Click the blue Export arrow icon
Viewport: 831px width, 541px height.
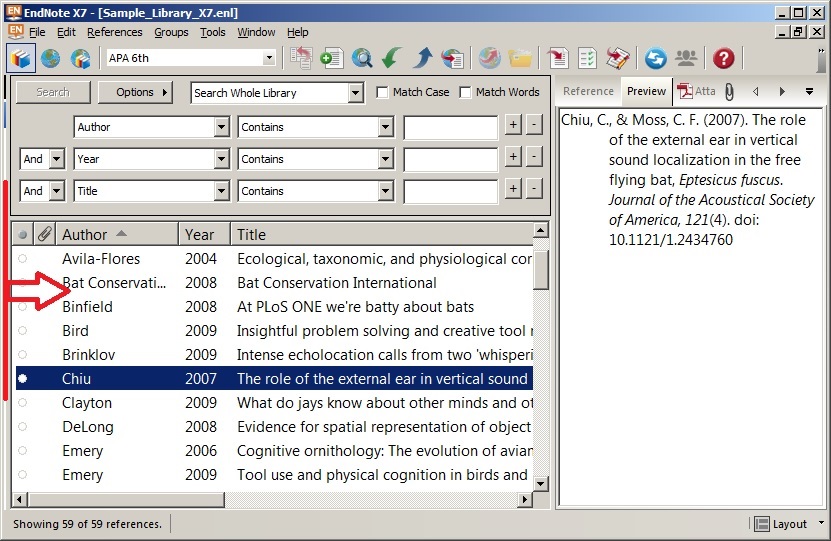tap(422, 58)
